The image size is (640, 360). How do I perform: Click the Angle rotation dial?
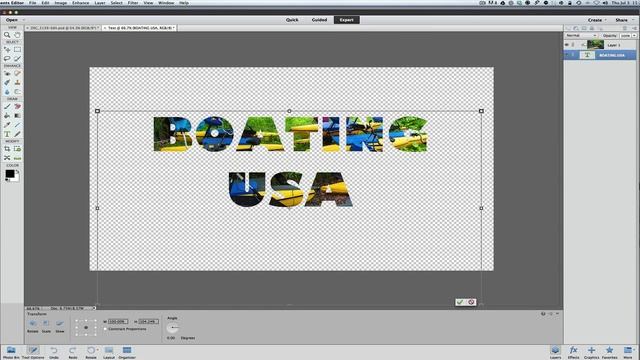173,328
